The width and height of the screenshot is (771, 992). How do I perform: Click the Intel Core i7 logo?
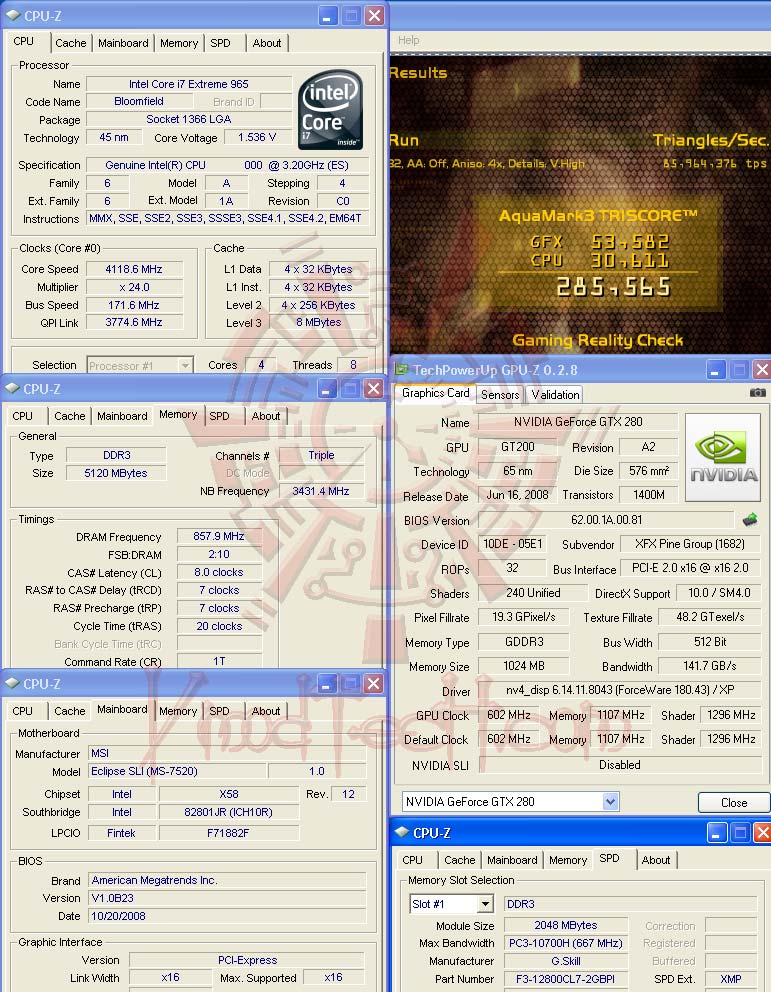coord(330,109)
